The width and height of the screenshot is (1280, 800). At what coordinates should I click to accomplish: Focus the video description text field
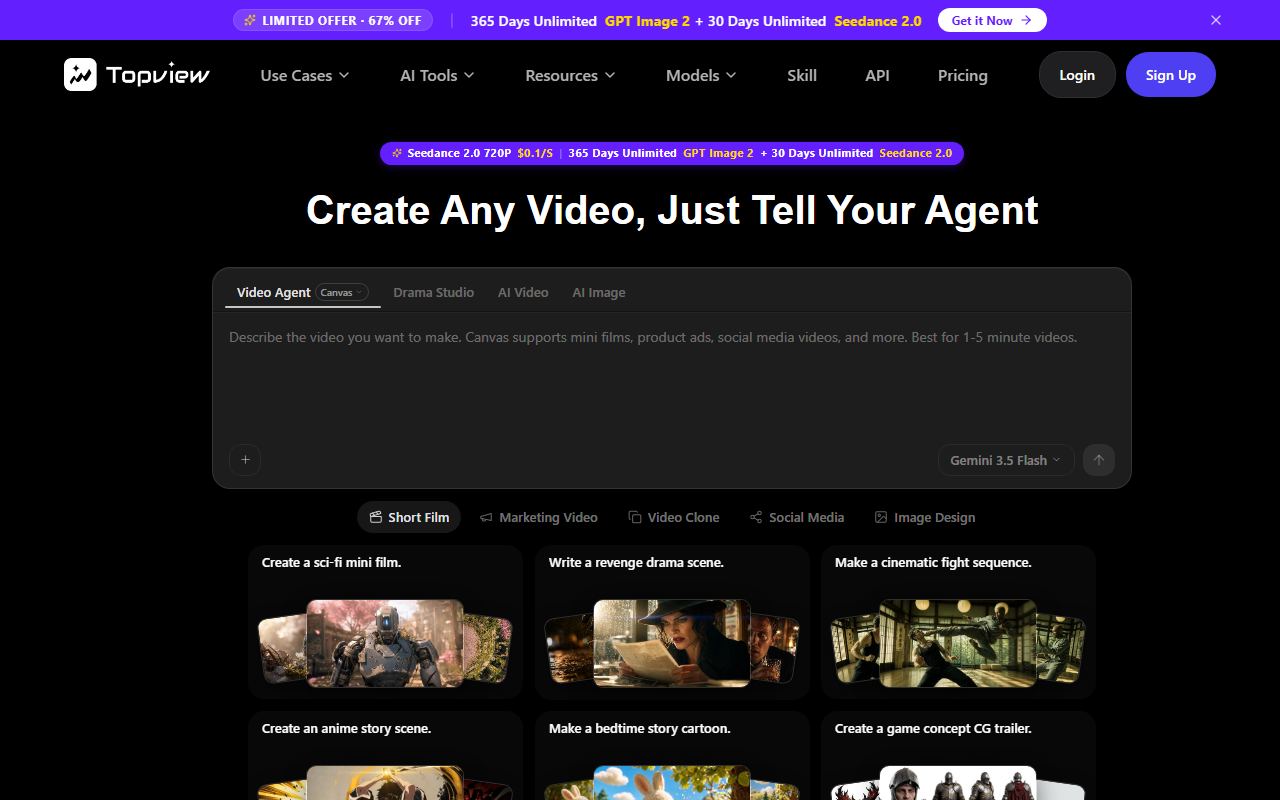coord(672,378)
